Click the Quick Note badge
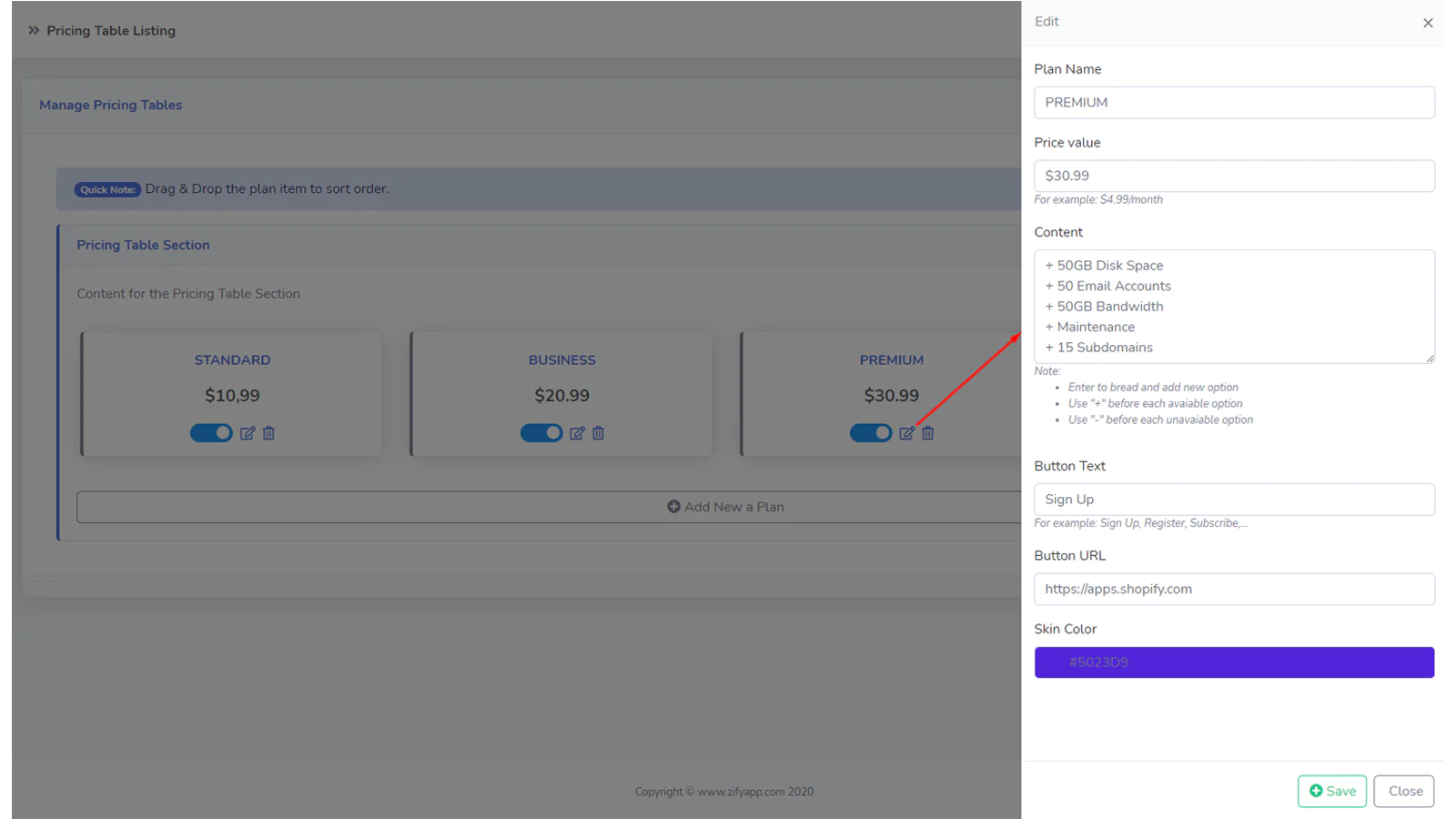The height and width of the screenshot is (819, 1456). point(107,189)
